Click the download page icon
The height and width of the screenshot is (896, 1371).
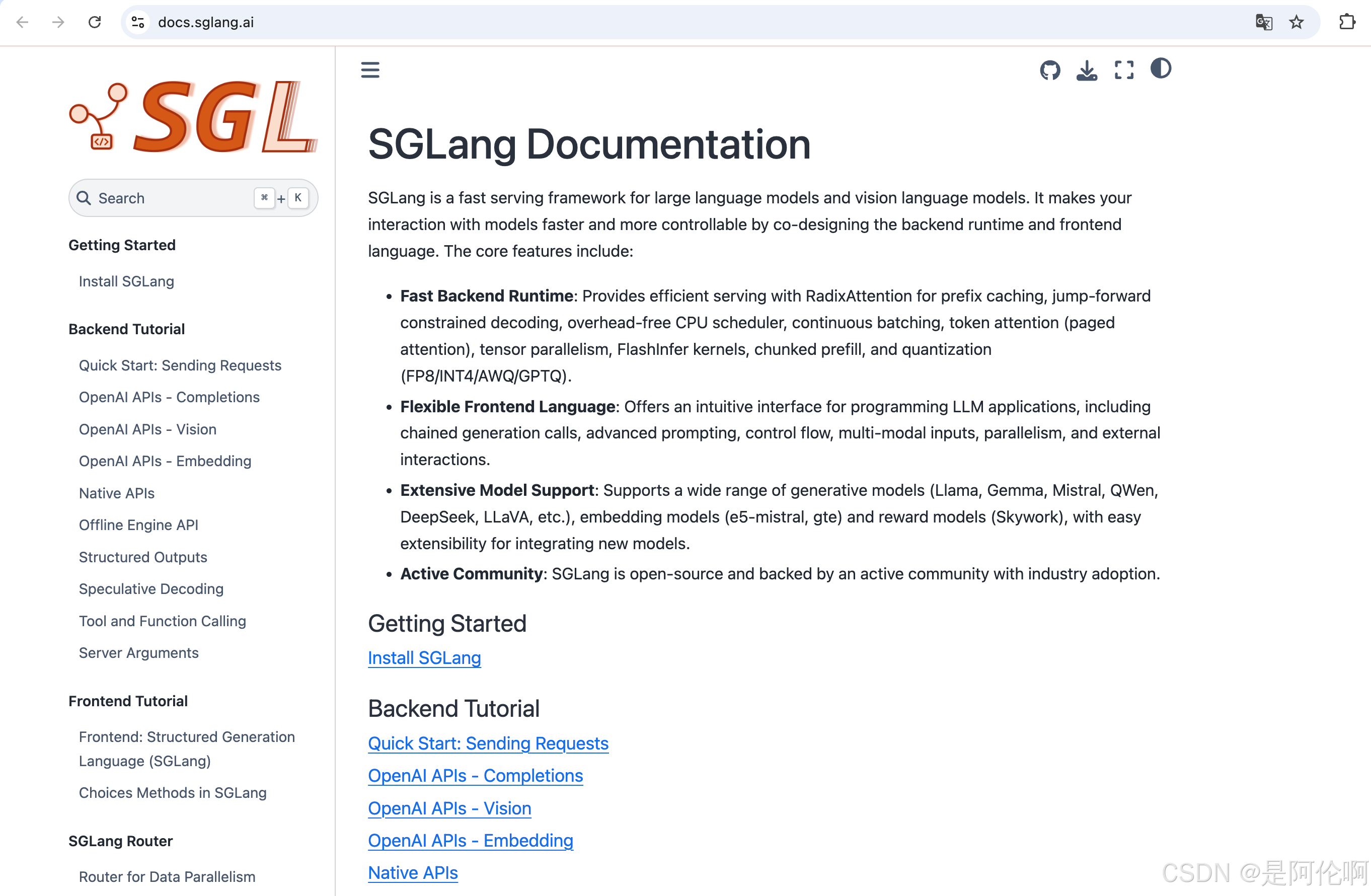(x=1087, y=70)
